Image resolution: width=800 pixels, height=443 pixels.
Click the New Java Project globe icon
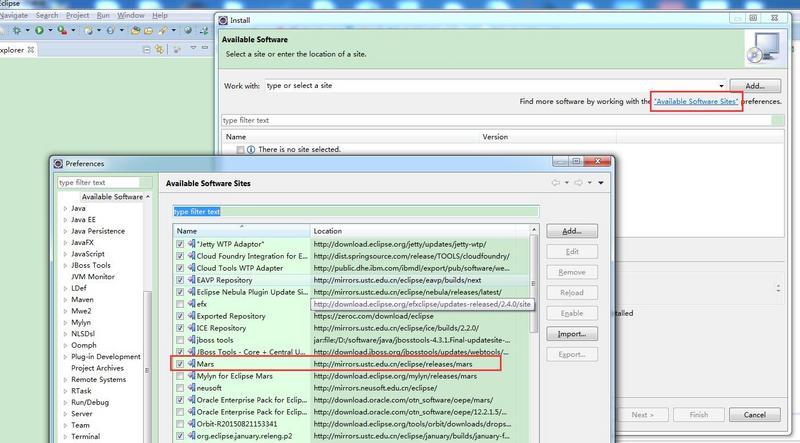[89, 31]
